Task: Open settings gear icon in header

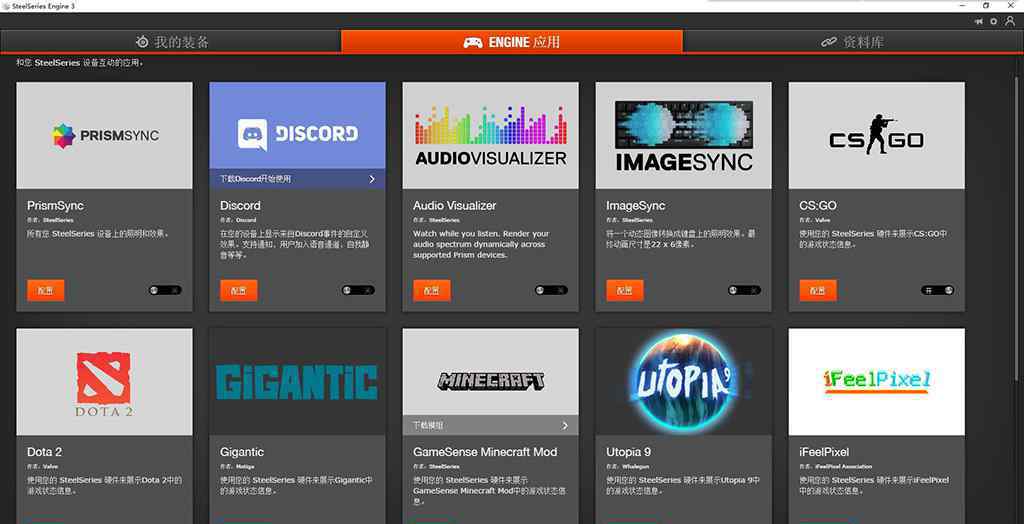Action: point(994,22)
